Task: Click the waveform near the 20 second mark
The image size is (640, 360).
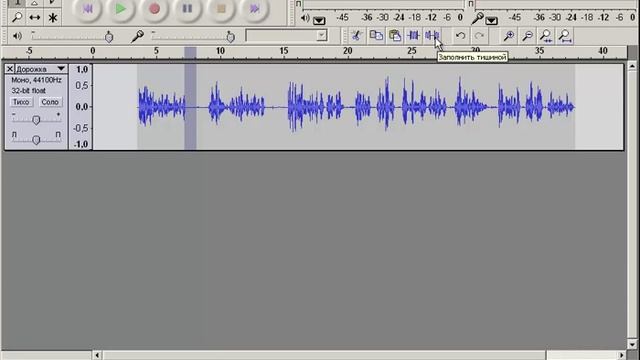Action: tap(348, 107)
